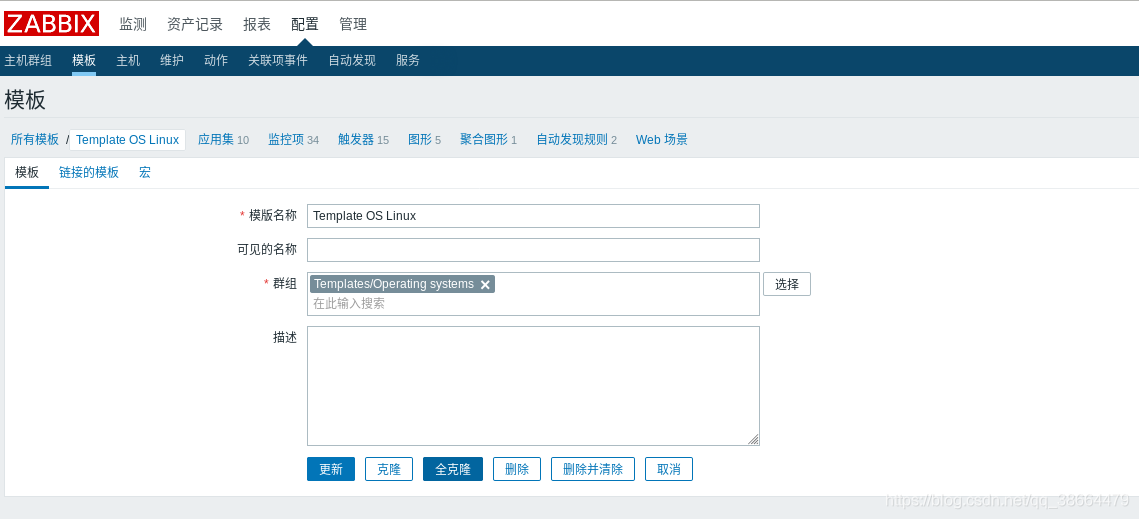Open the 配置 top menu

point(305,24)
